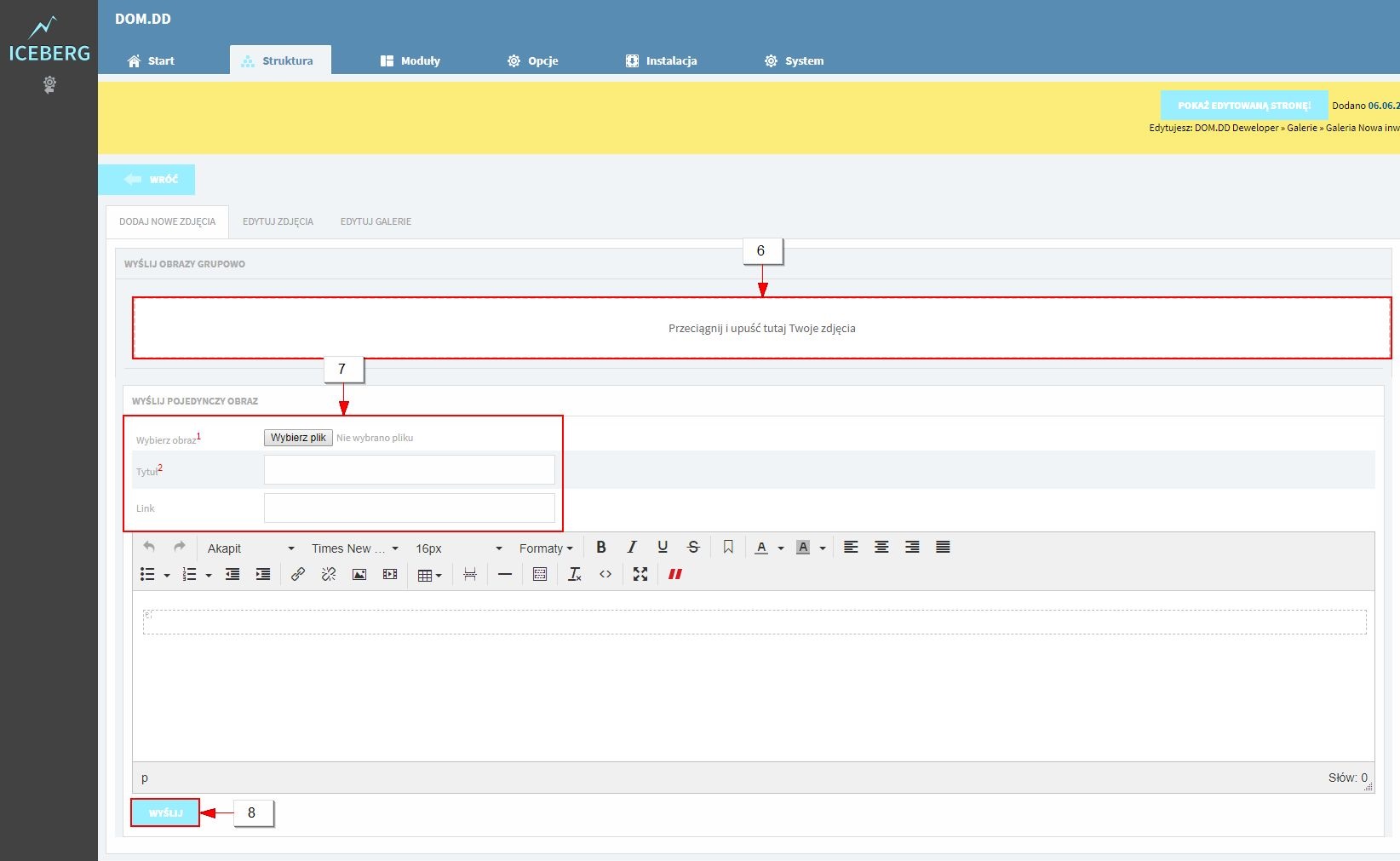Apply background highlight color button
This screenshot has height=861, width=1400.
[x=803, y=548]
